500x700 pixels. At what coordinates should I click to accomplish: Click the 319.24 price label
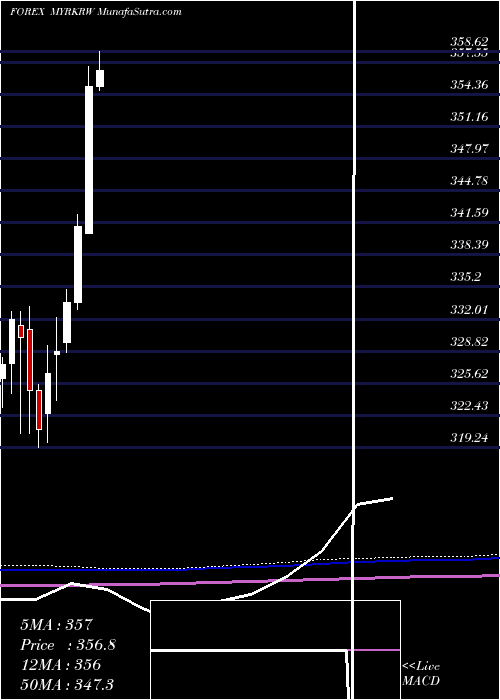(469, 438)
